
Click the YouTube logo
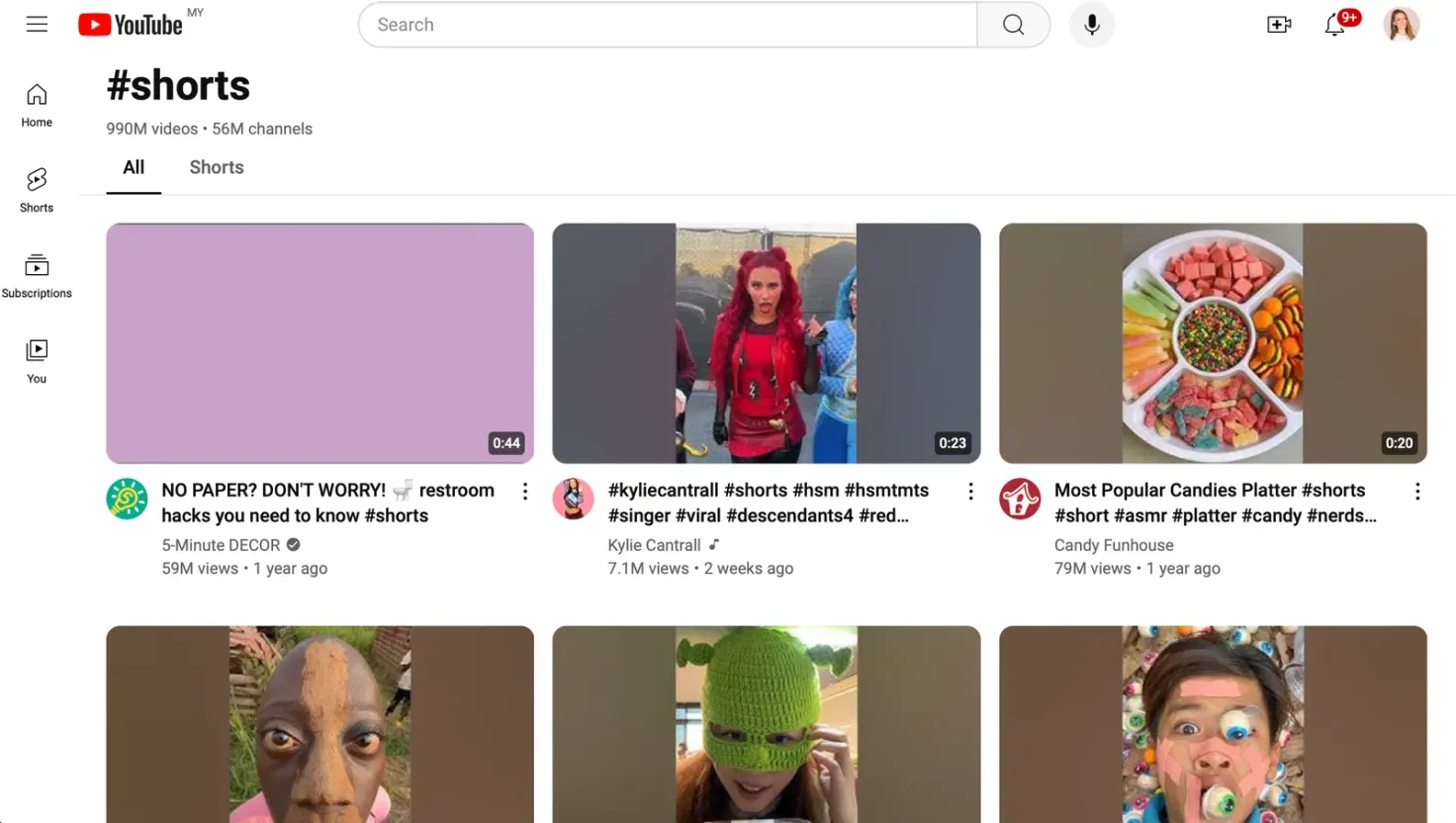131,25
